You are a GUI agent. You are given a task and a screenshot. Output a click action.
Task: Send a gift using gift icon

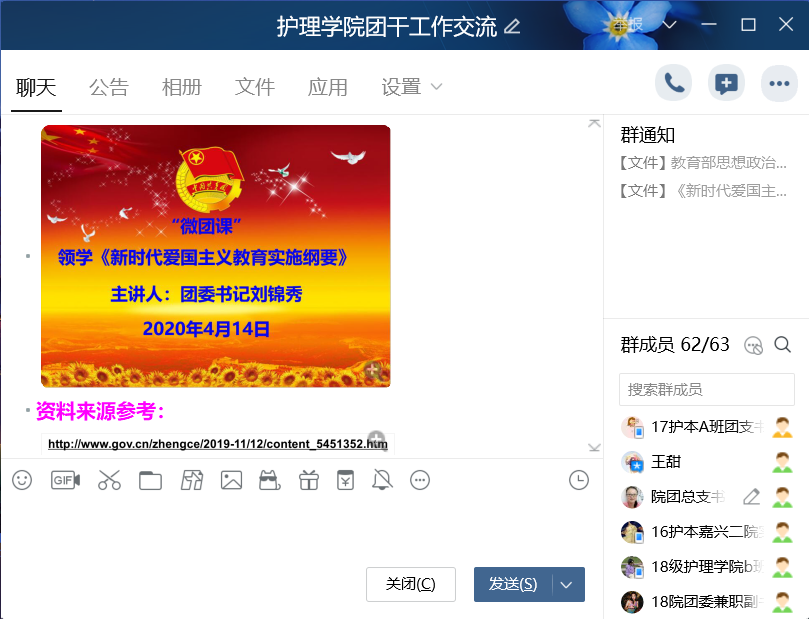309,480
